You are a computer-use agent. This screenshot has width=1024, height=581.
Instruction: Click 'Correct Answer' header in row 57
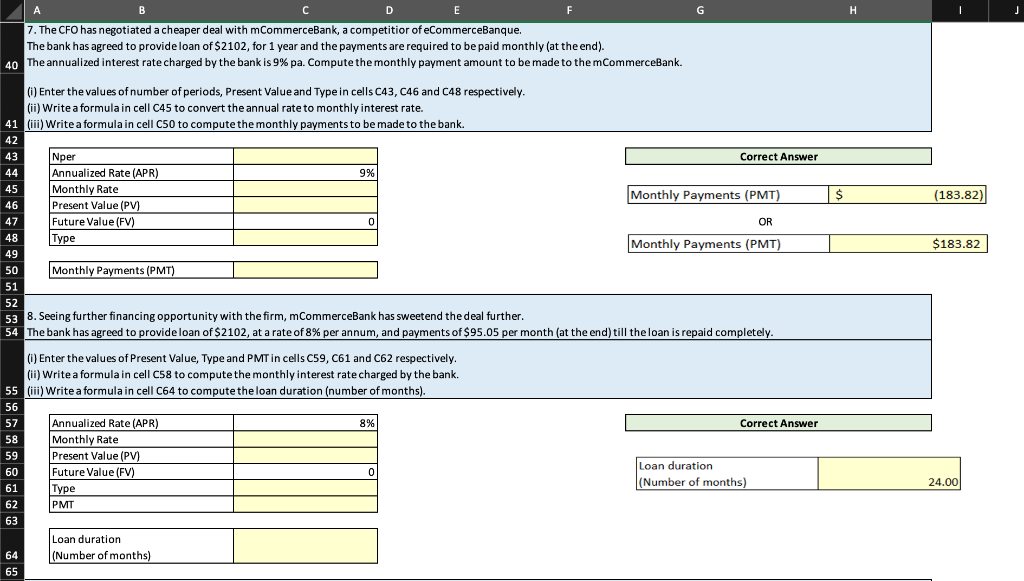(778, 423)
